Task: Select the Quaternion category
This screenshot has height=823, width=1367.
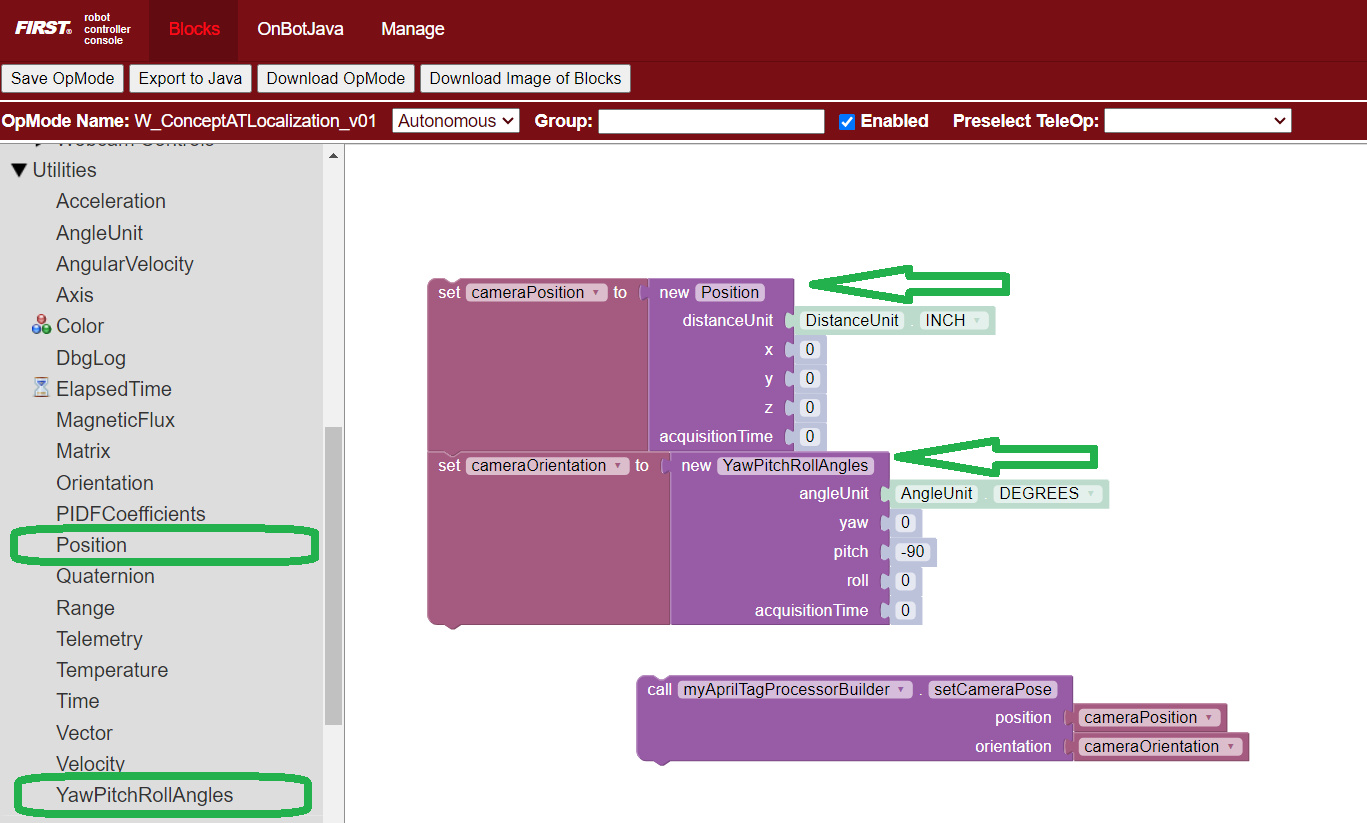Action: (105, 576)
